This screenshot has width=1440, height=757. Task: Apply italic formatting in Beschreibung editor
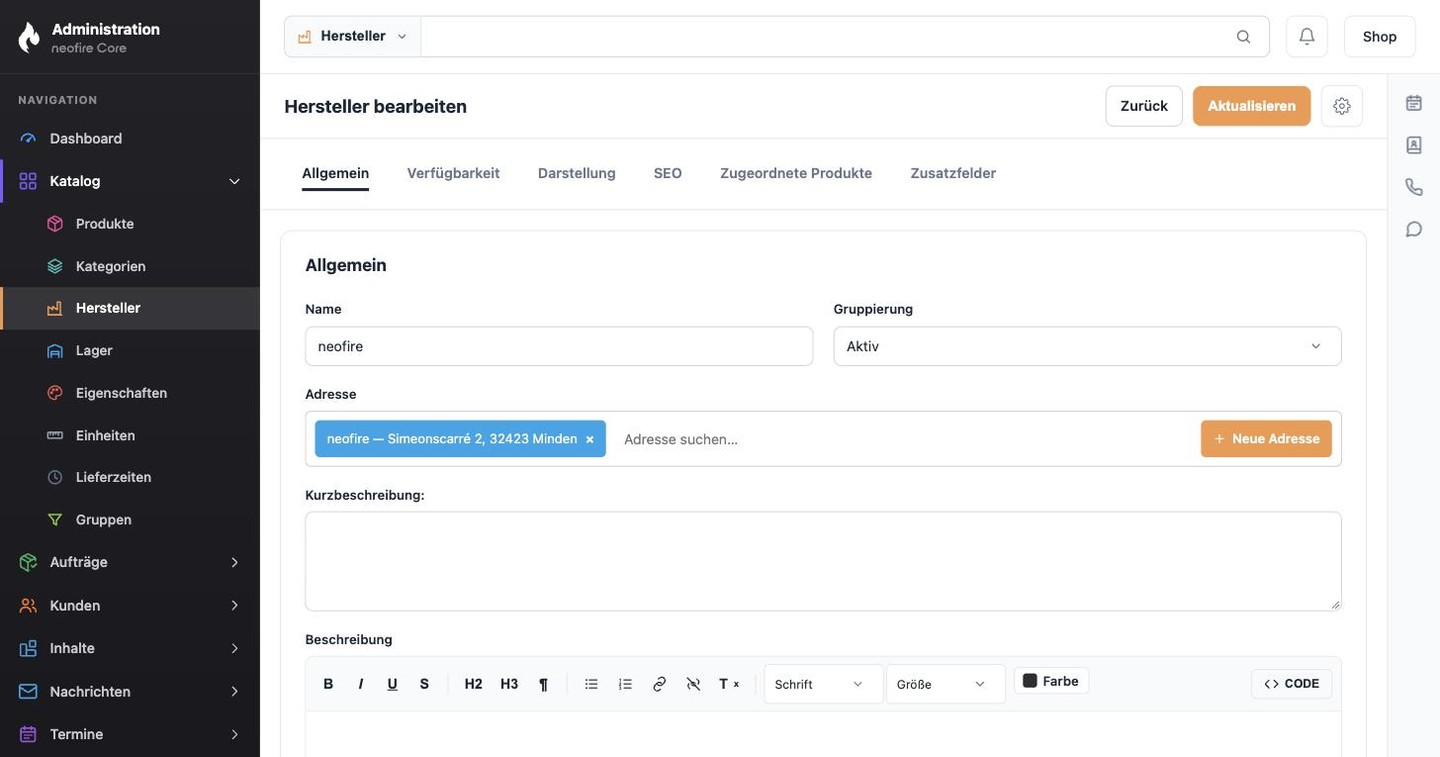360,684
